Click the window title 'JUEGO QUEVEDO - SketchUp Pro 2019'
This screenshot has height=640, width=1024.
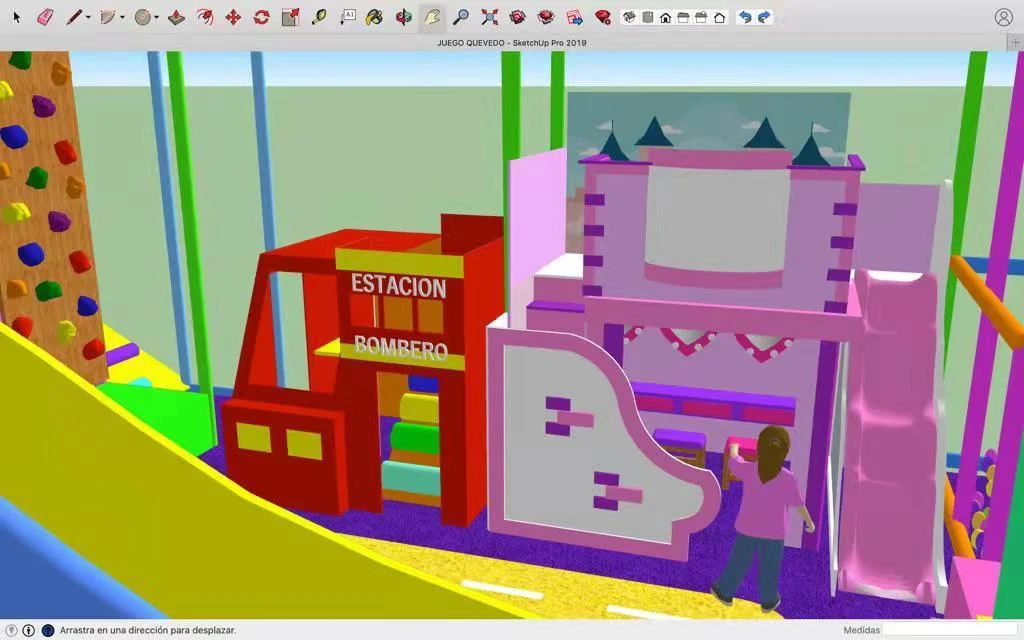(x=512, y=43)
